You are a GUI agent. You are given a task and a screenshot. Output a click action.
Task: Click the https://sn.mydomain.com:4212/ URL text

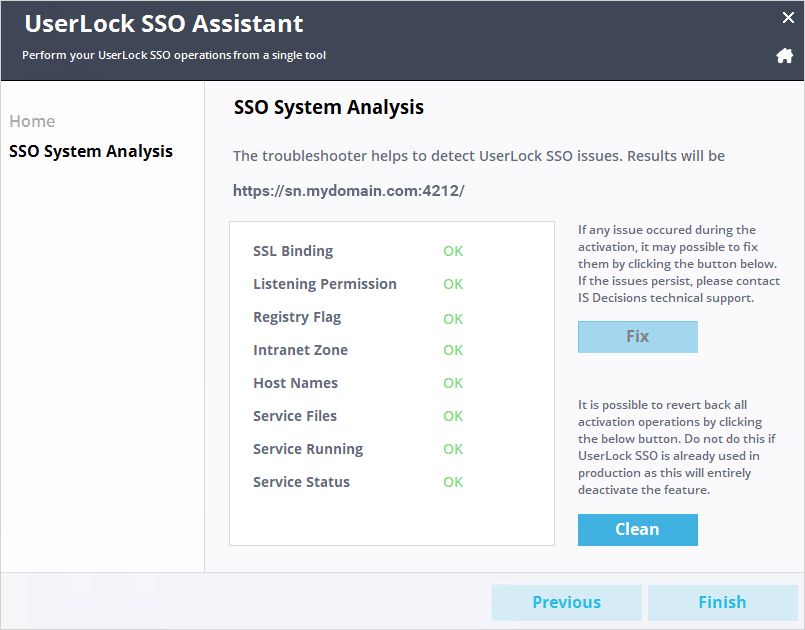pos(349,191)
